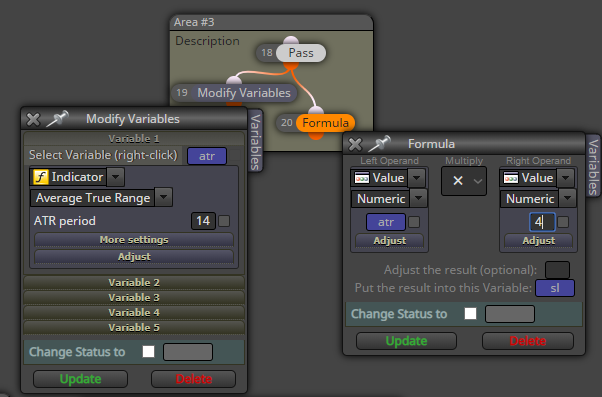This screenshot has height=397, width=602.
Task: Expand the Variable 3 section
Action: pyautogui.click(x=134, y=298)
